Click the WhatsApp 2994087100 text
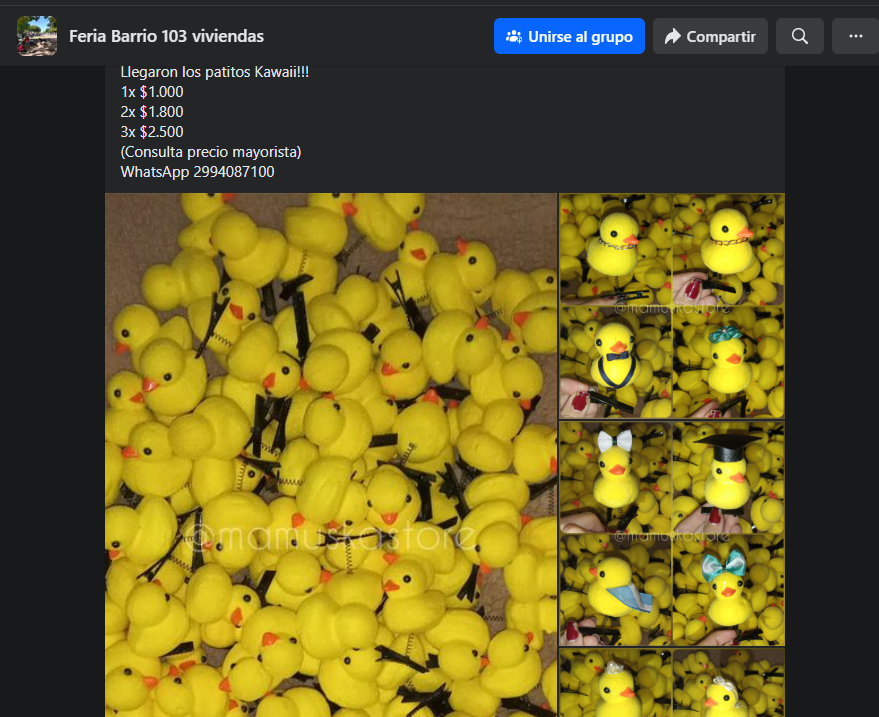The width and height of the screenshot is (879, 717). pos(197,172)
